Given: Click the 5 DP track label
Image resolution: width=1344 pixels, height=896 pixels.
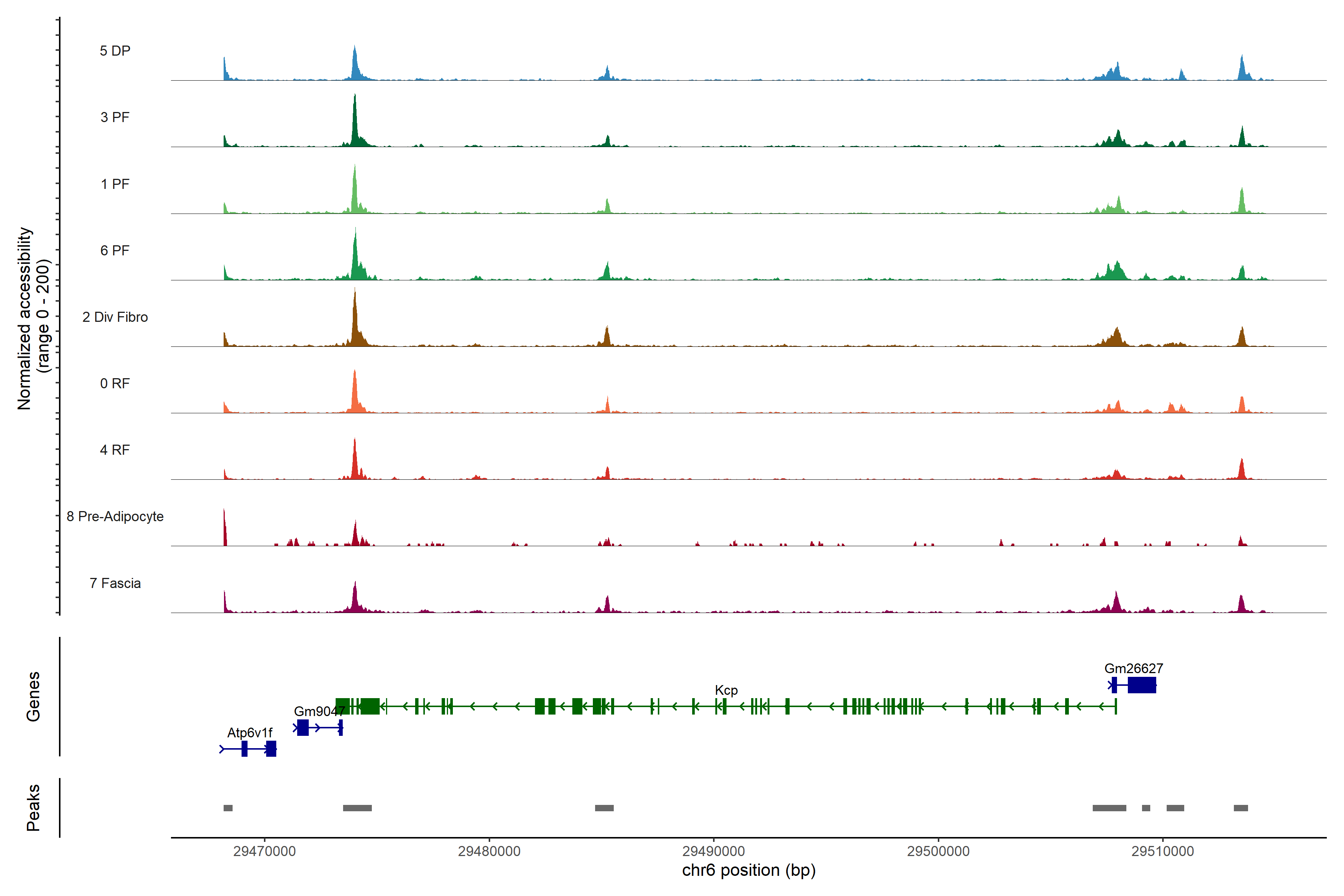Looking at the screenshot, I should pos(115,51).
